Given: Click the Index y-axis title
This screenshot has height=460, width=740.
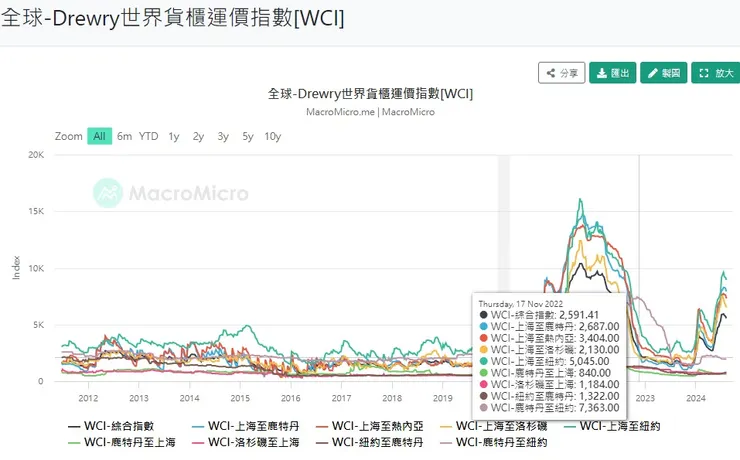Looking at the screenshot, I should click(16, 268).
